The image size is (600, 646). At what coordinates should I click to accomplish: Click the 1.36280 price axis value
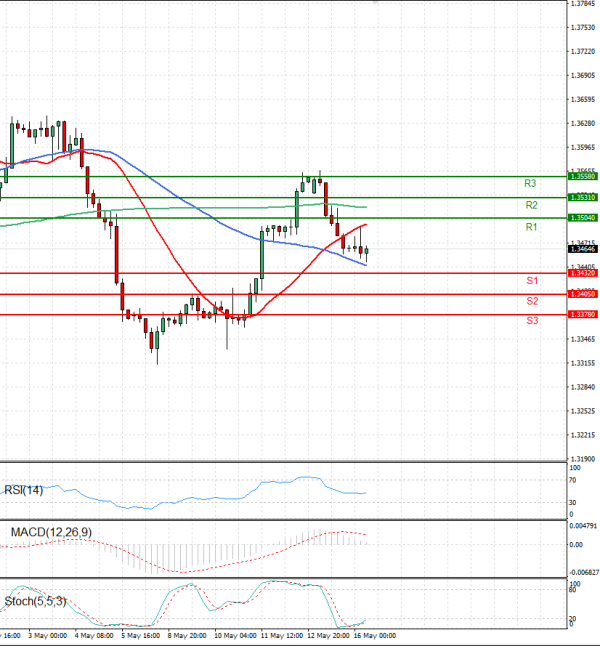pyautogui.click(x=583, y=123)
